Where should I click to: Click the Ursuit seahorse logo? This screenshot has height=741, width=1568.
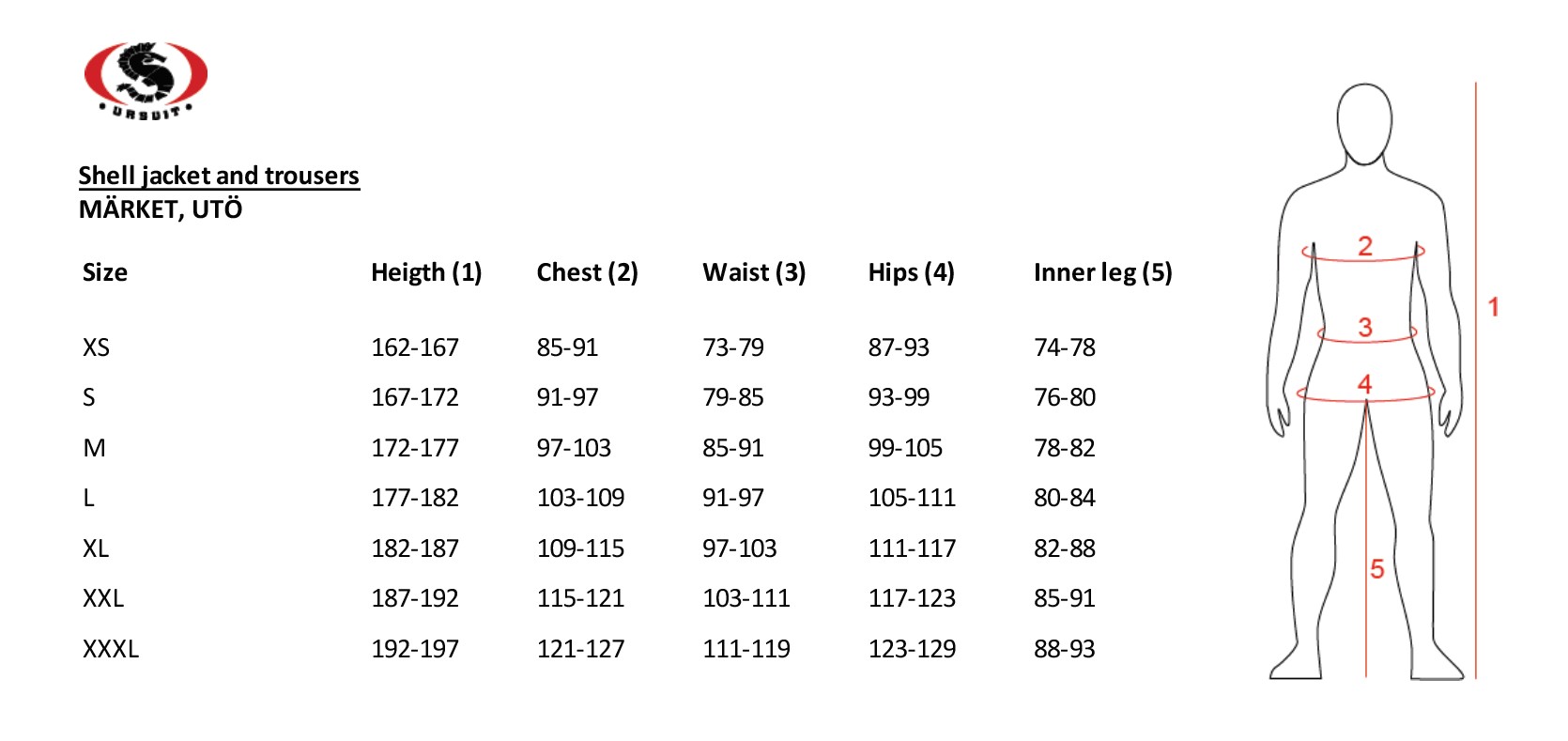(x=146, y=79)
